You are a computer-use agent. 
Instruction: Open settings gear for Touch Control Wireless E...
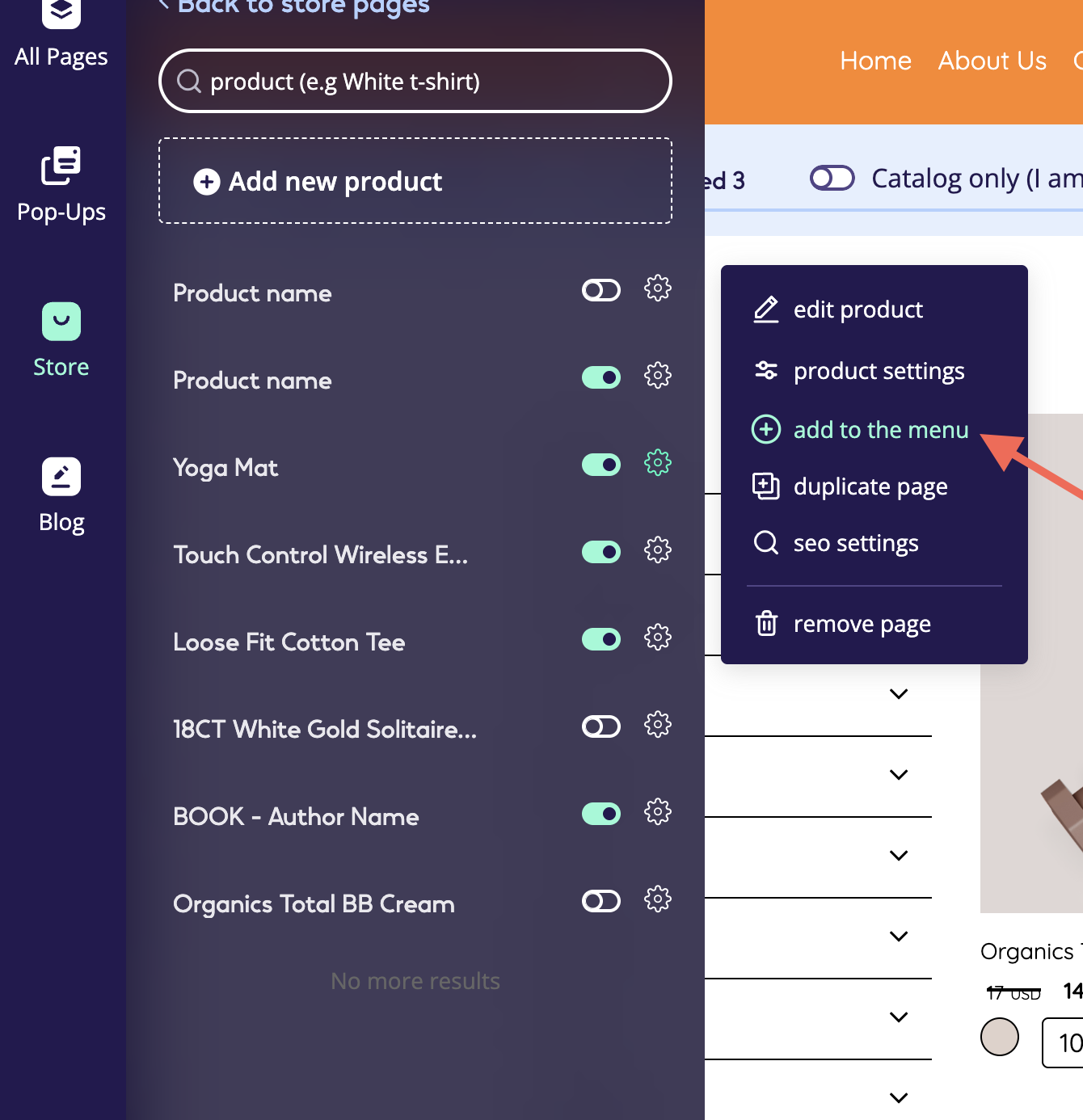coord(658,550)
